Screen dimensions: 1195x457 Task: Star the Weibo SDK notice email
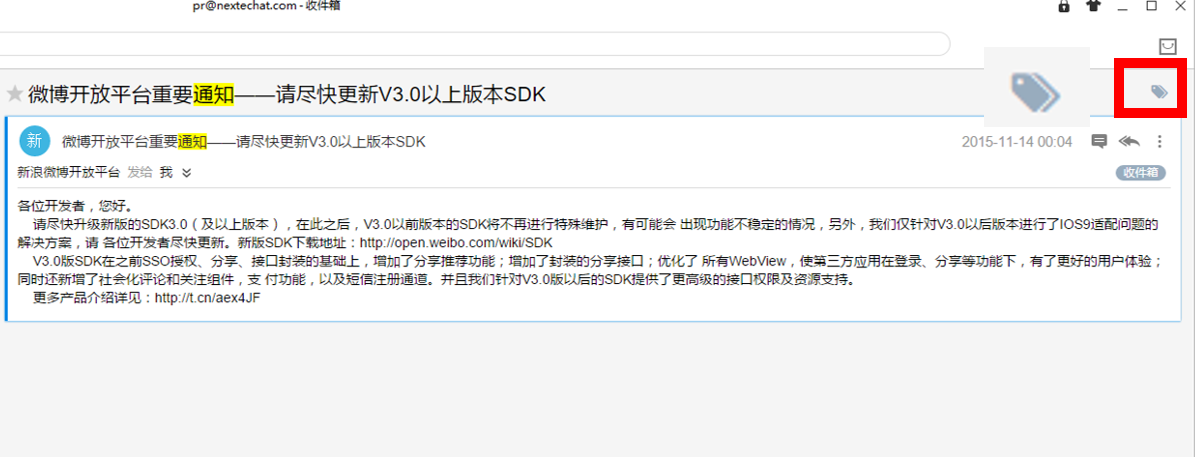(14, 94)
